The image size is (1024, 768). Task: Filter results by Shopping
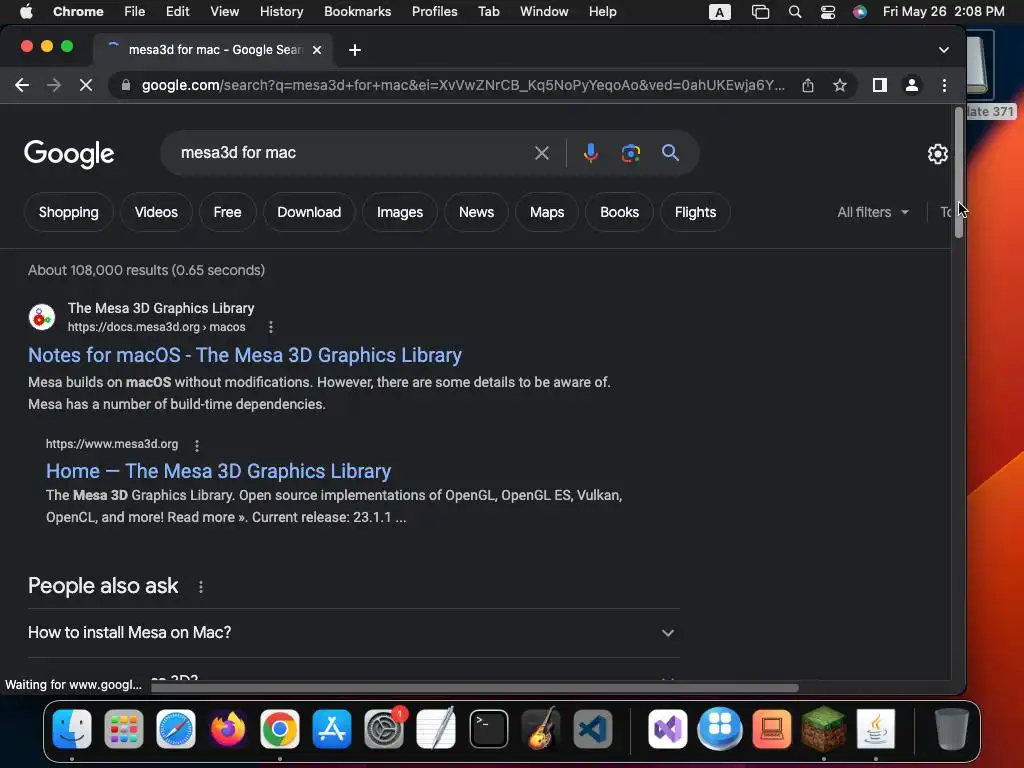[x=69, y=212]
